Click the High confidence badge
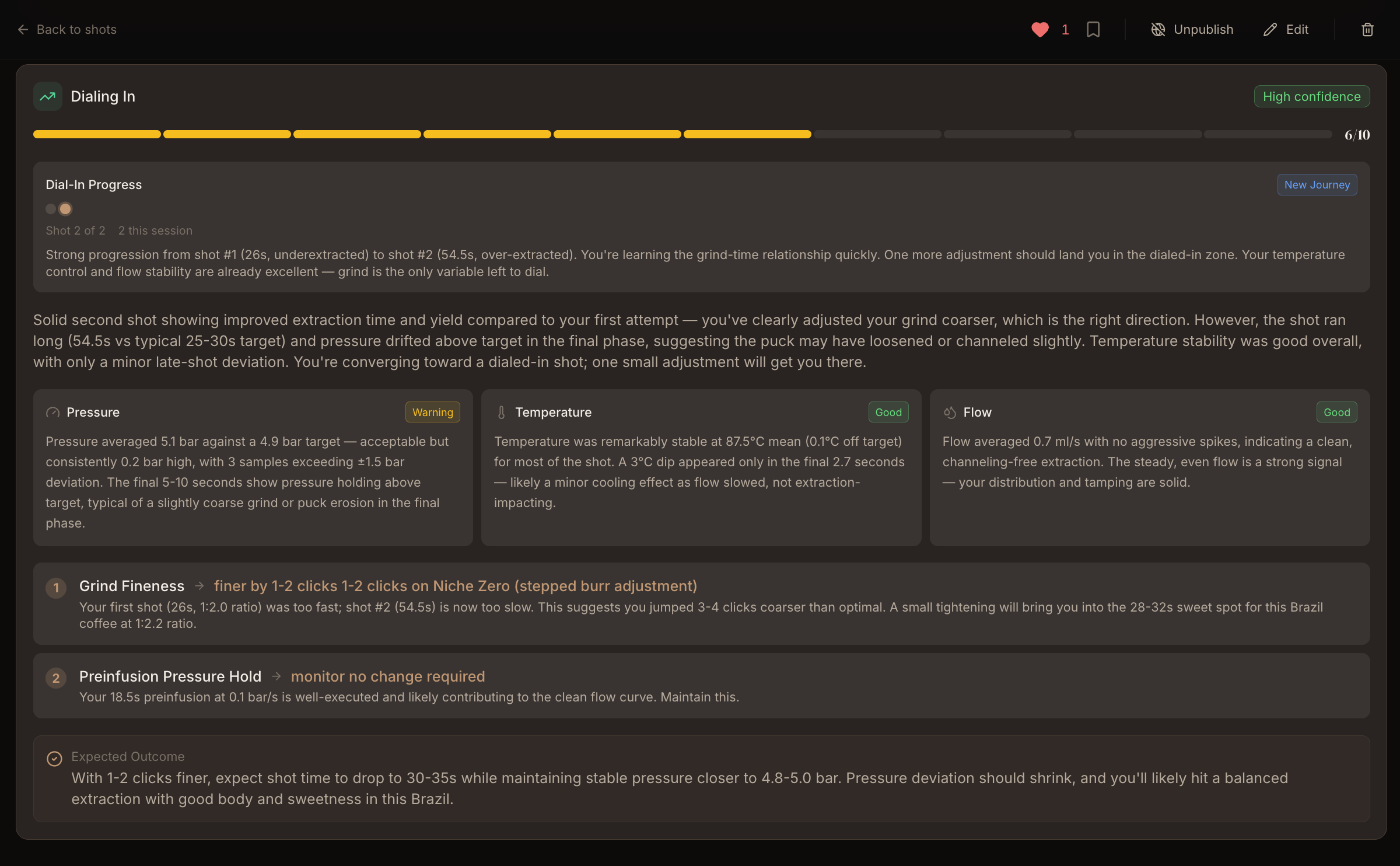 coord(1311,97)
